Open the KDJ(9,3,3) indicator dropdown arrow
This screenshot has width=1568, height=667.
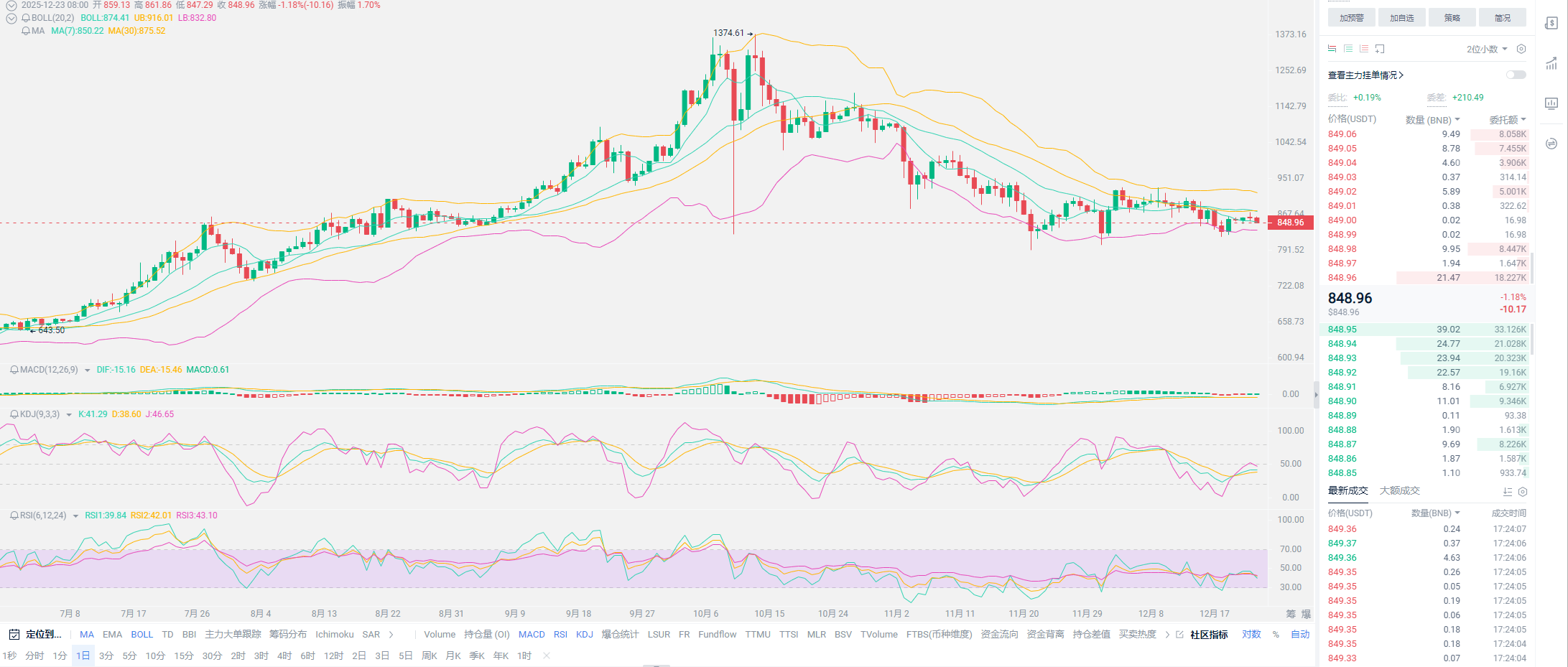tap(69, 415)
